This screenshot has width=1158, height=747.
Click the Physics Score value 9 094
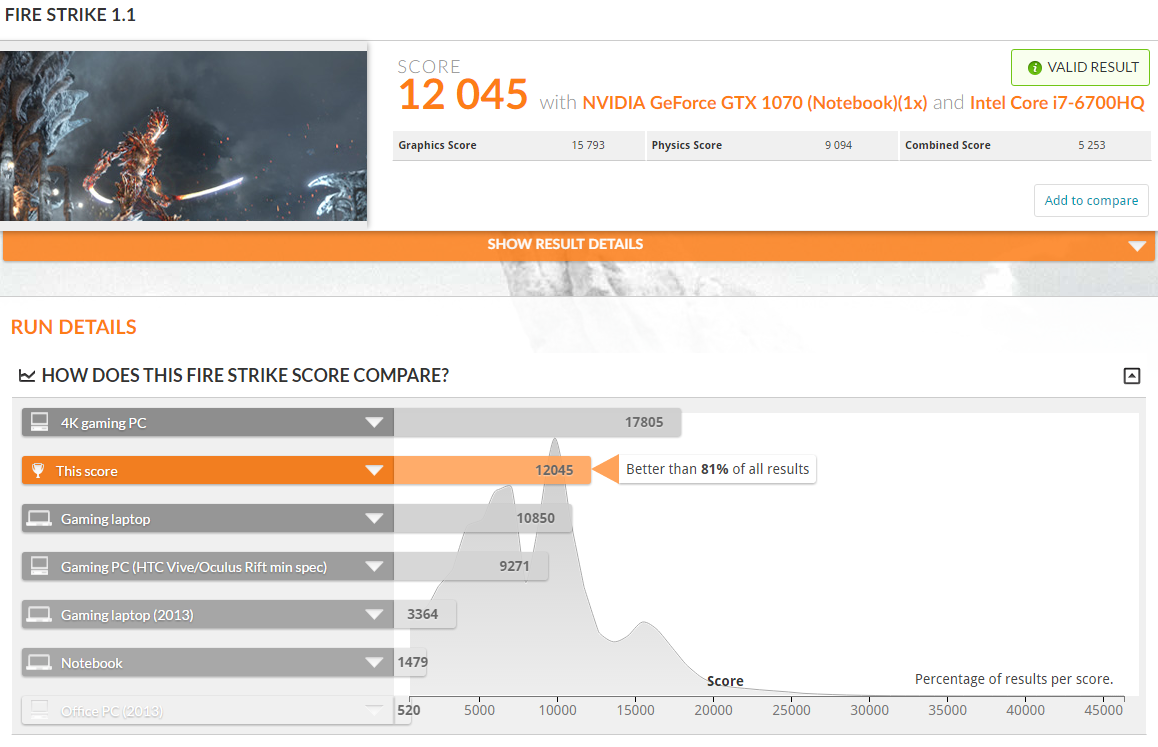pos(838,146)
